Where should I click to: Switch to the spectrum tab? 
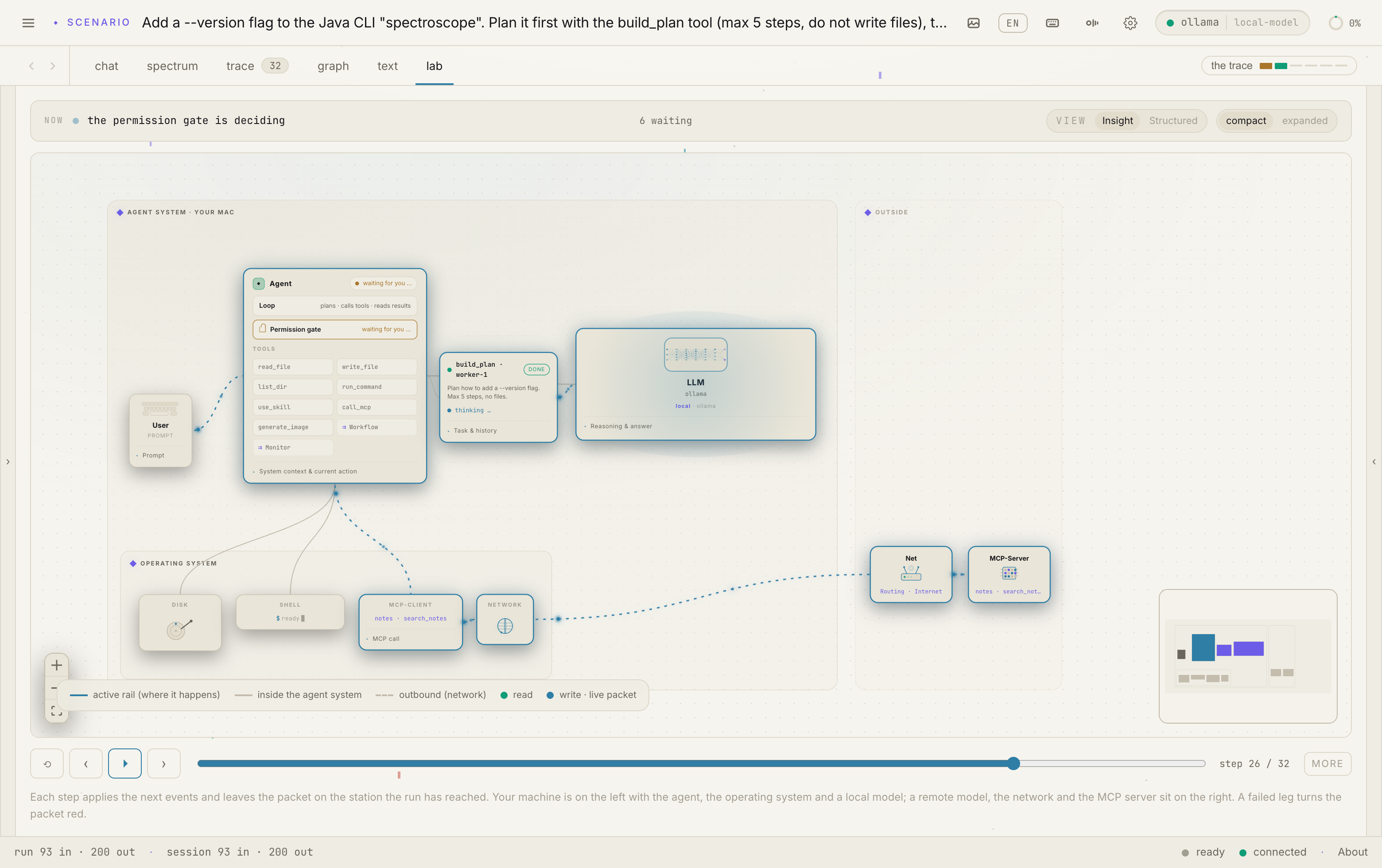click(172, 66)
